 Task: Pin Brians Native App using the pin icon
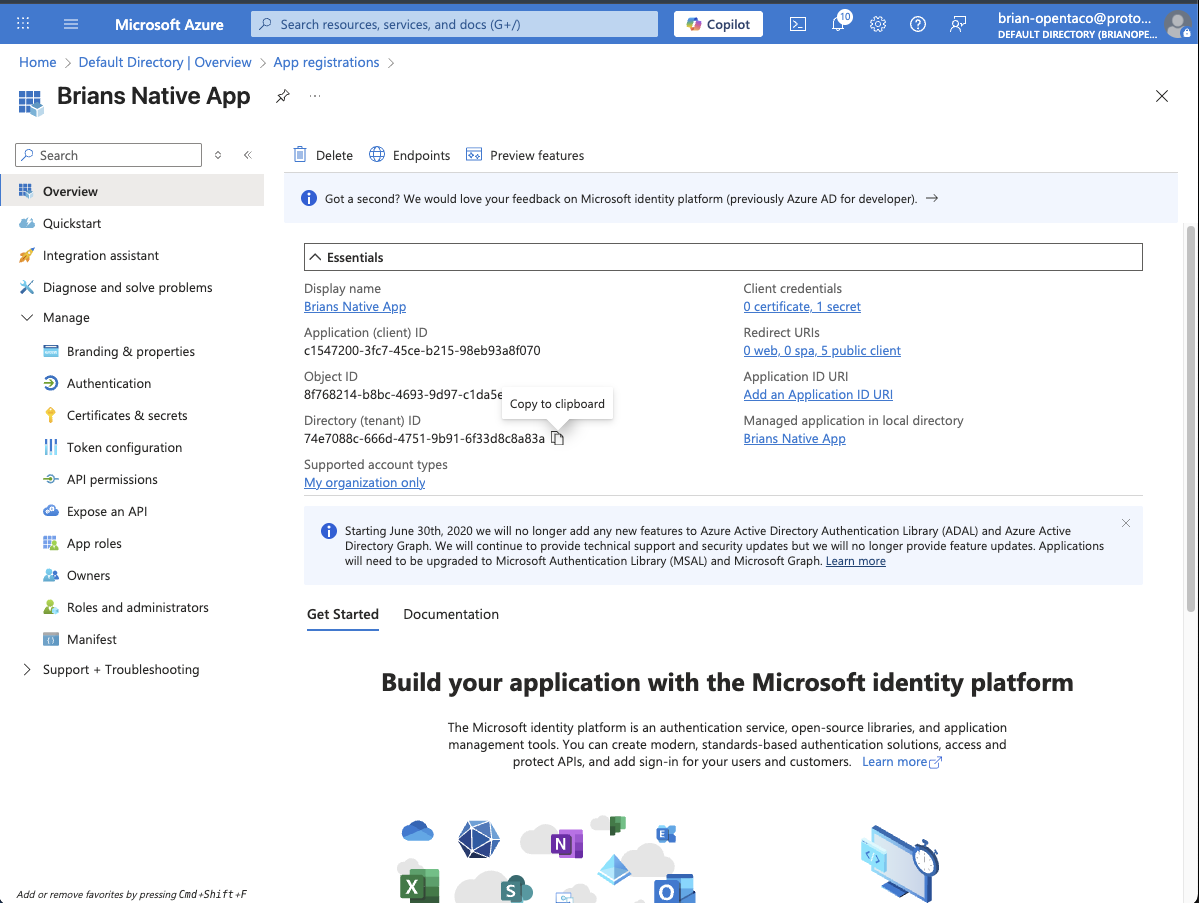pos(282,96)
